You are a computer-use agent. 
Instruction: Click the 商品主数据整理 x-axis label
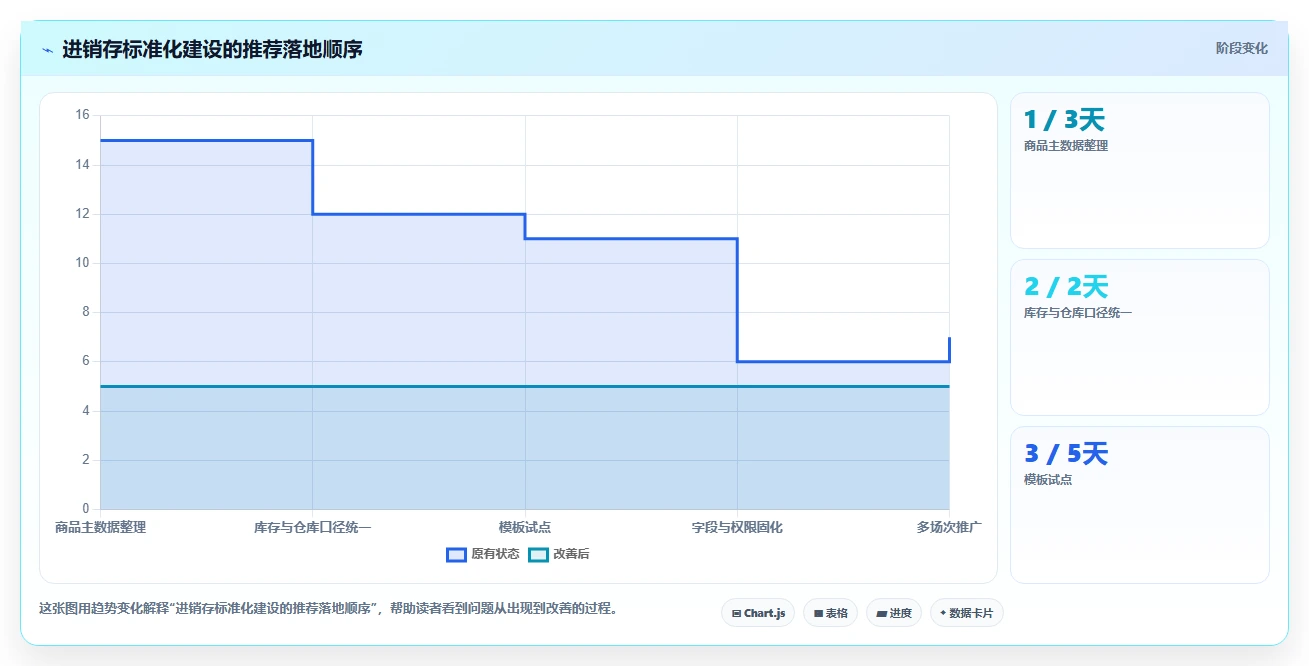click(x=100, y=527)
